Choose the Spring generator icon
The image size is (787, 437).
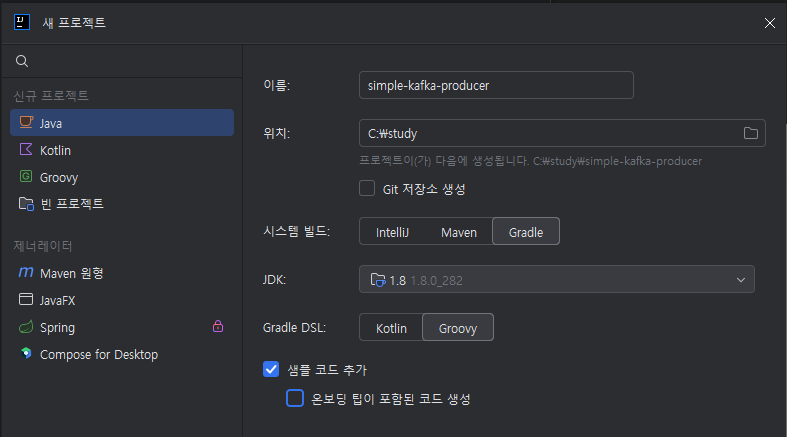click(x=26, y=327)
